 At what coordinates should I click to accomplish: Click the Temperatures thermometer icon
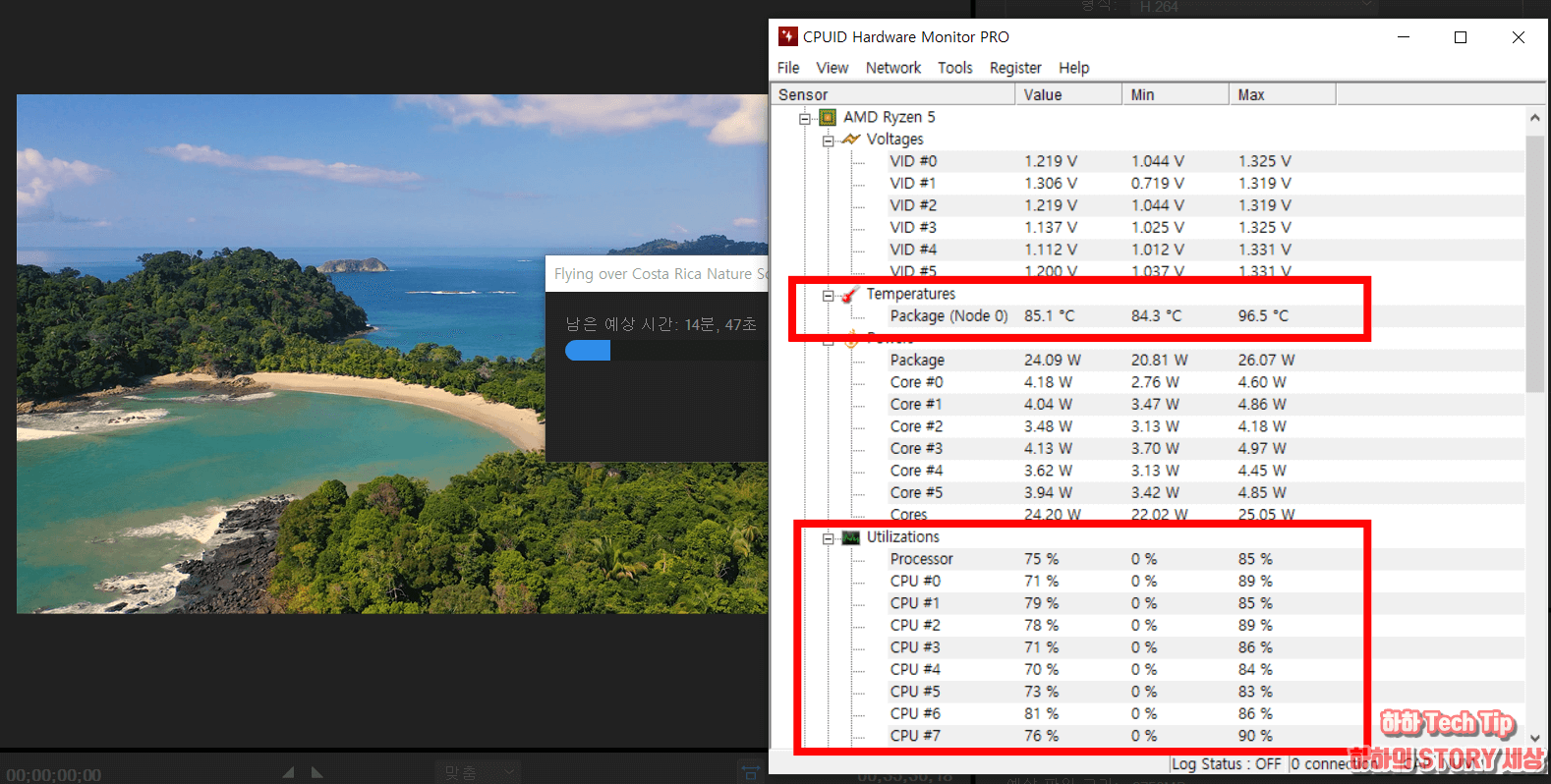pos(850,294)
